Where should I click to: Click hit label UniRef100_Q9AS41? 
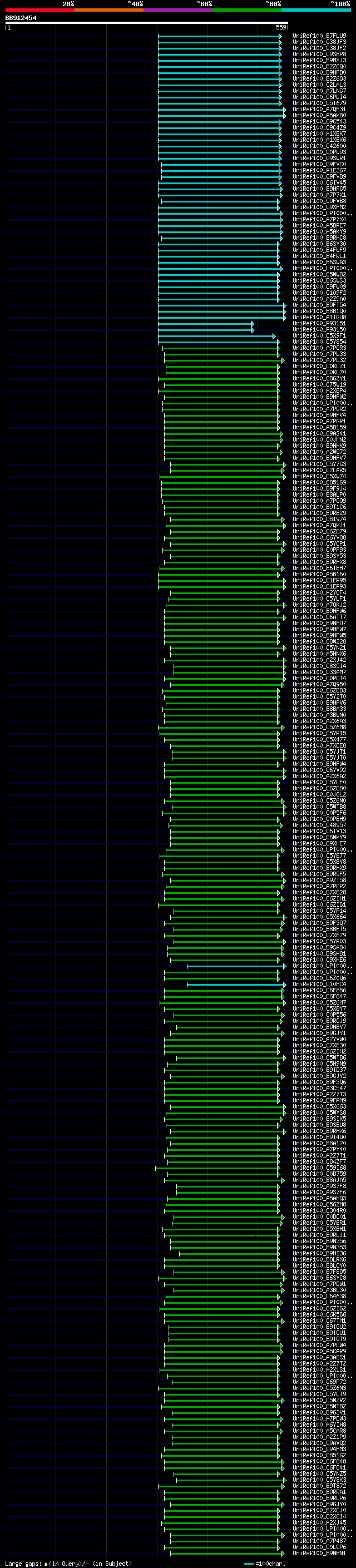click(x=319, y=433)
